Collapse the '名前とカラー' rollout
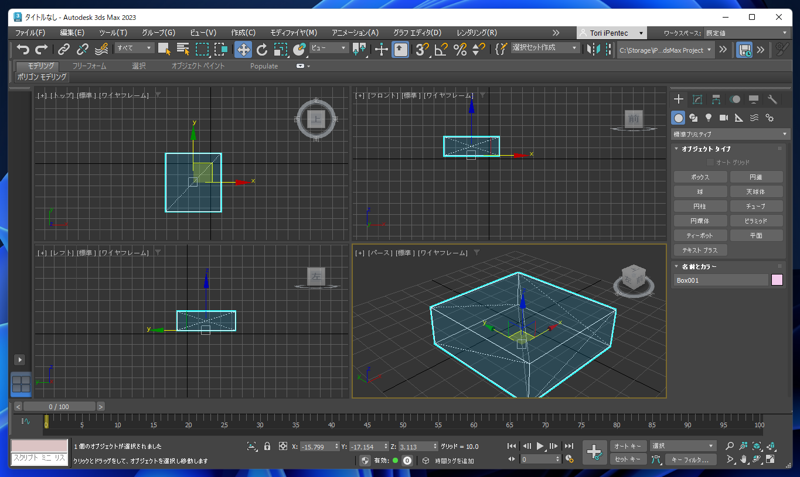 pyautogui.click(x=699, y=266)
